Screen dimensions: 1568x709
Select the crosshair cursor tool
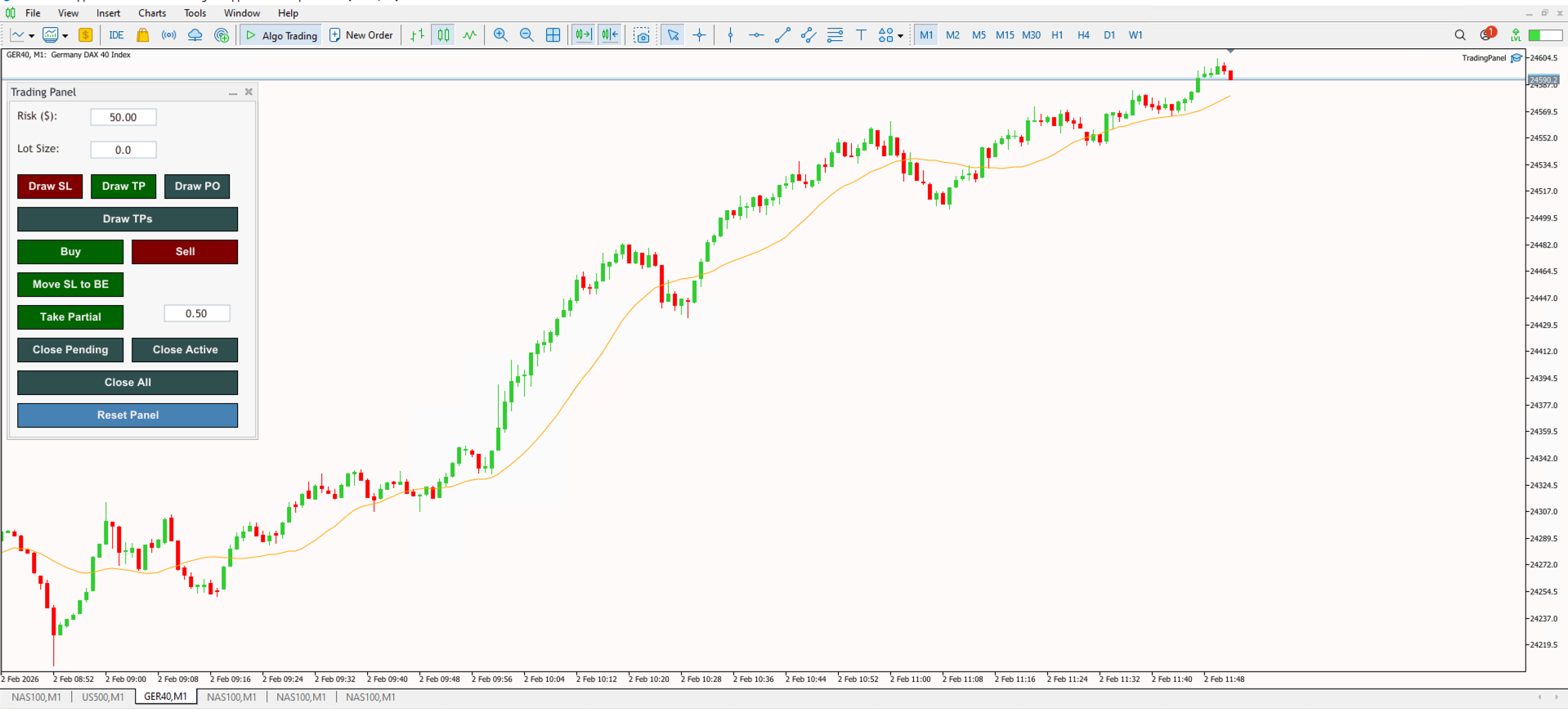point(700,35)
